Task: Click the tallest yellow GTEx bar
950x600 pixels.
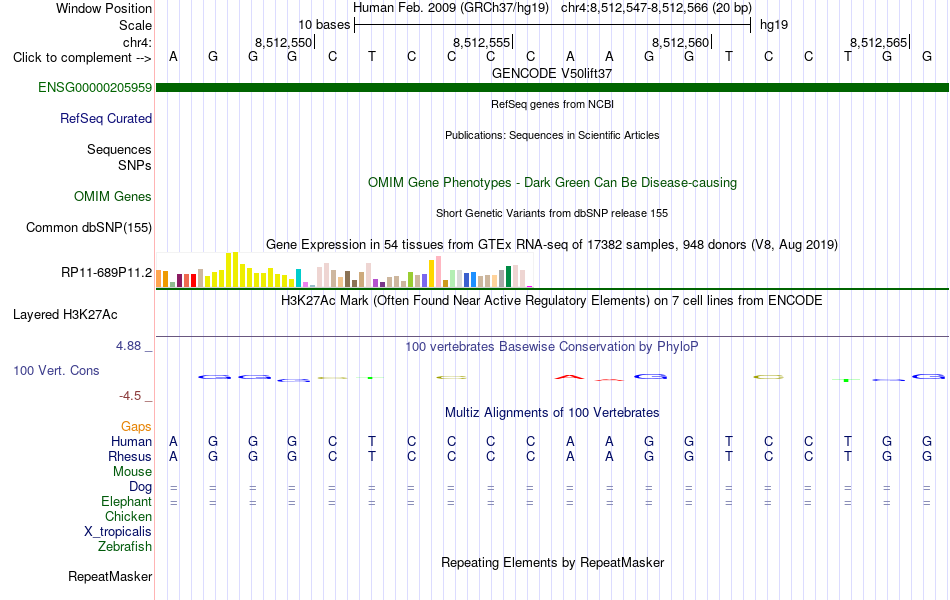Action: tap(235, 270)
